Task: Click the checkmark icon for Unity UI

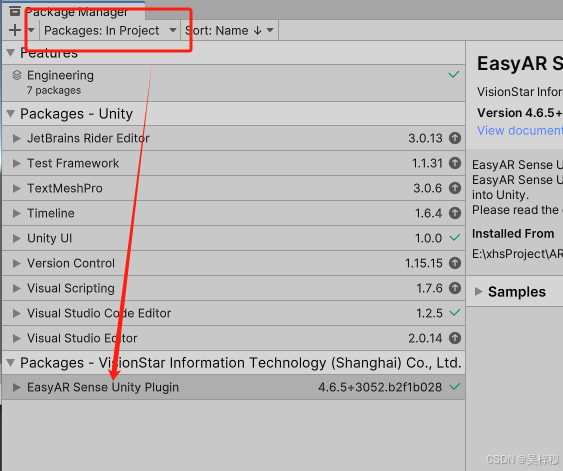Action: pos(455,237)
